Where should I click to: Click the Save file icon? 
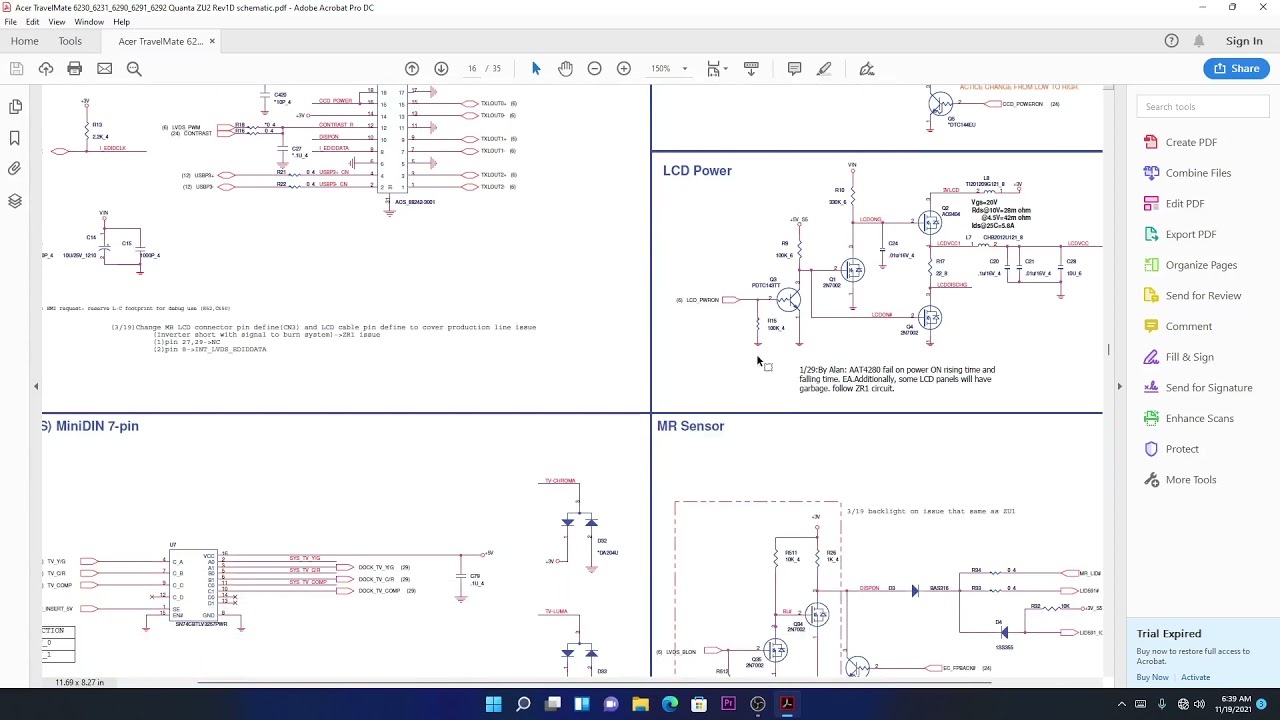[x=16, y=68]
